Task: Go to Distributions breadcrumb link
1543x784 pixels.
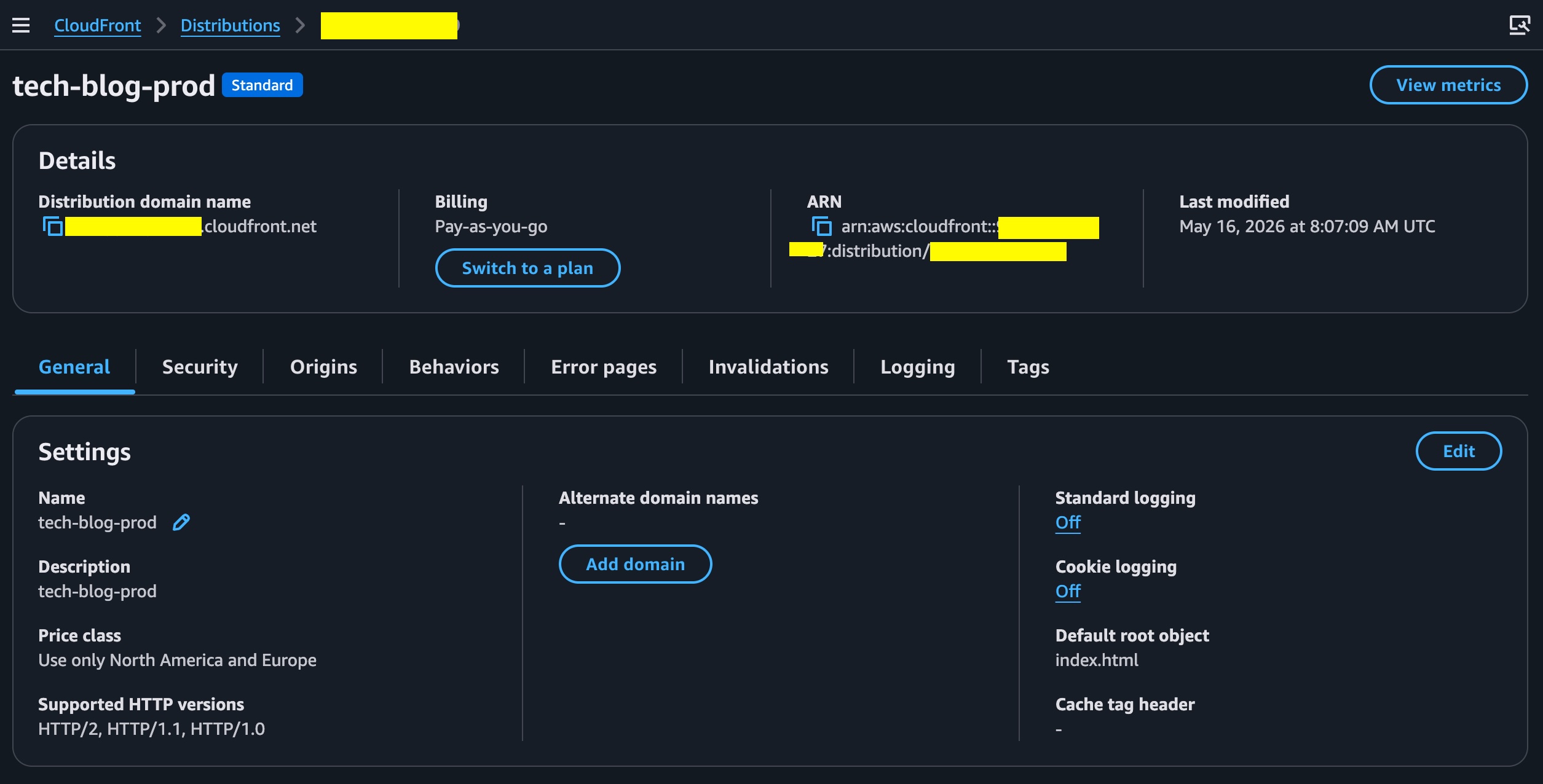Action: [230, 26]
